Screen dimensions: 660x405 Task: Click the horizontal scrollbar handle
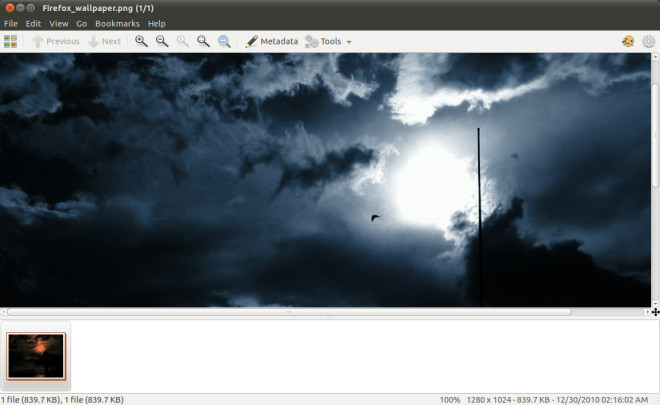click(x=289, y=312)
